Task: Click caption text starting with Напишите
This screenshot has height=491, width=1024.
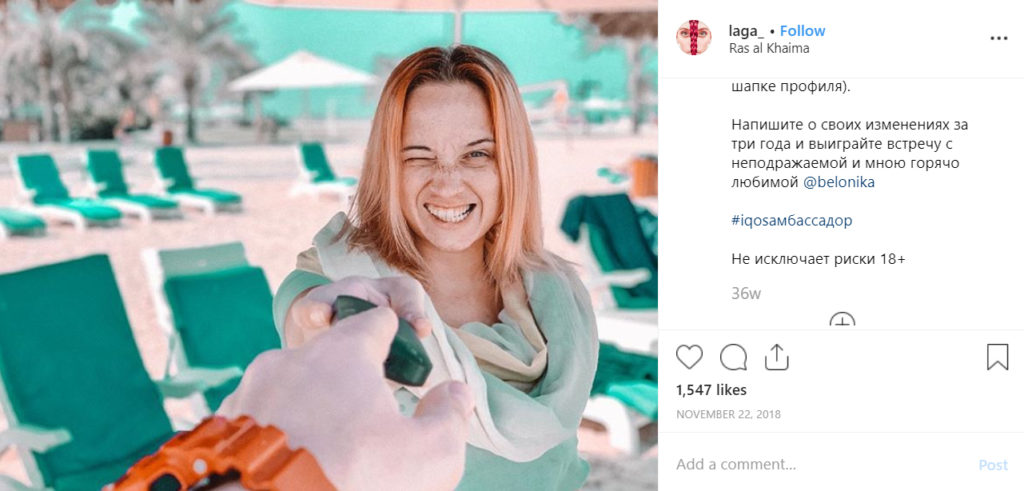Action: click(x=849, y=153)
